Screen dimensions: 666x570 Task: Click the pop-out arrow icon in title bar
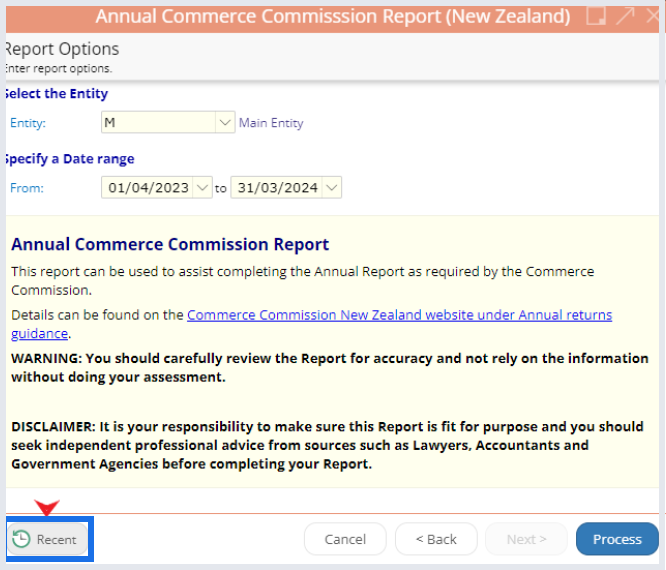tap(625, 16)
